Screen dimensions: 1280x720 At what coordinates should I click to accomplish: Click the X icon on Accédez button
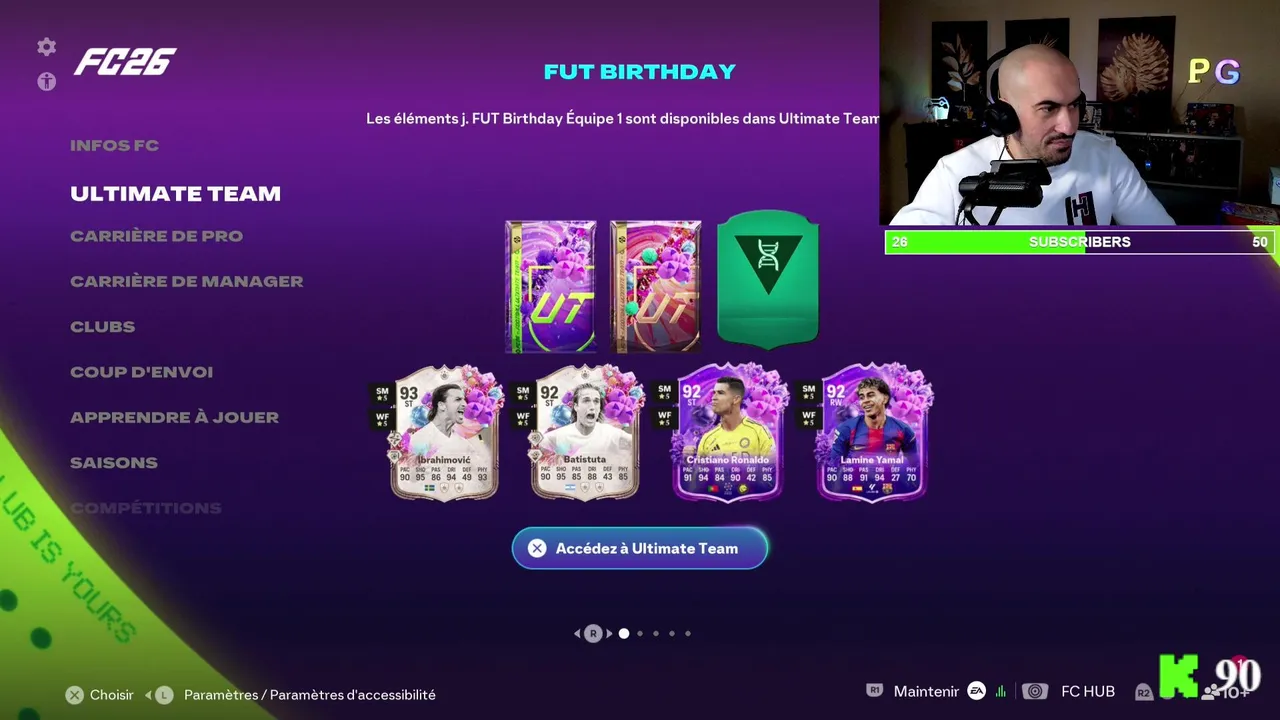[537, 548]
